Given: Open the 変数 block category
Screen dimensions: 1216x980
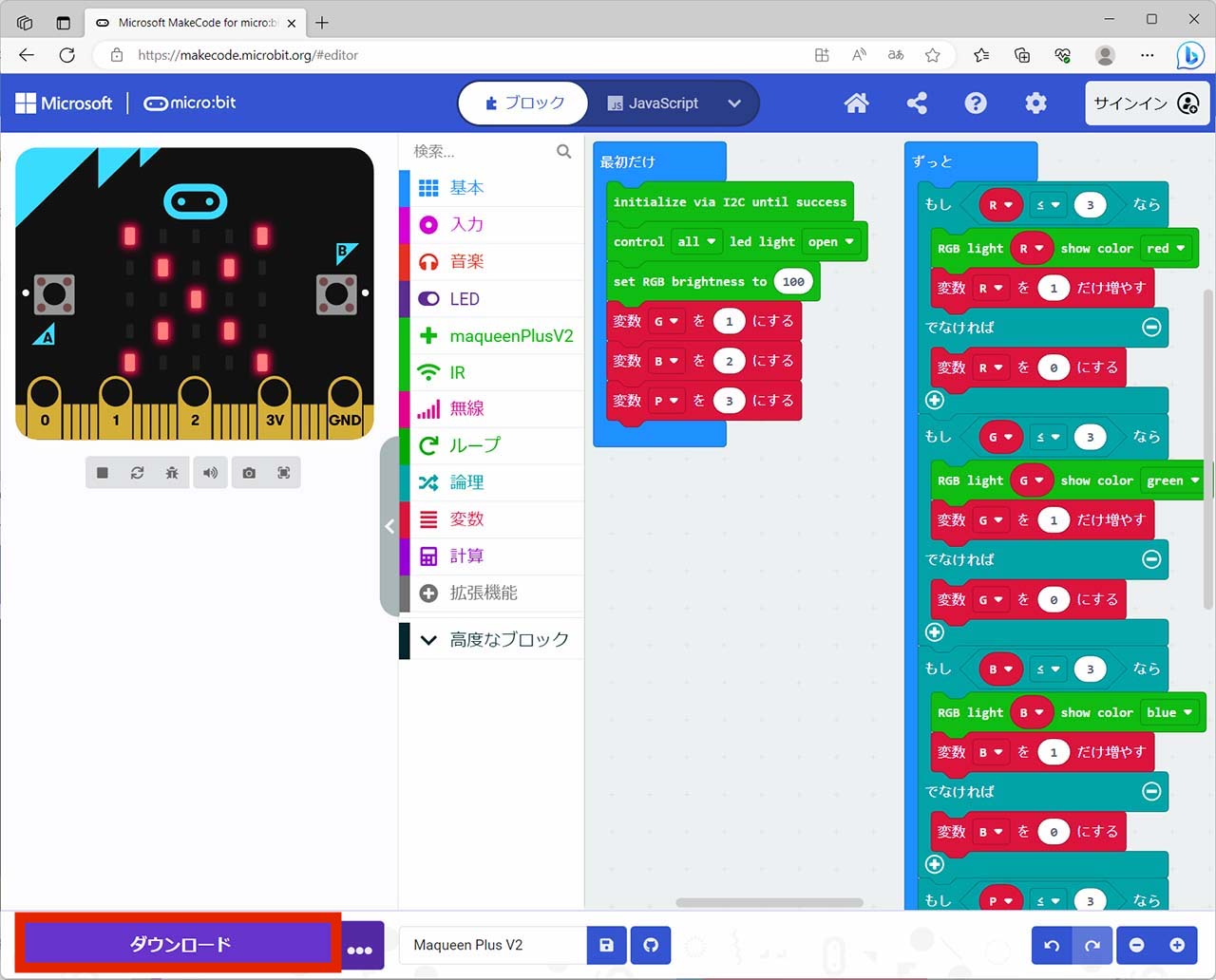Looking at the screenshot, I should pyautogui.click(x=491, y=519).
